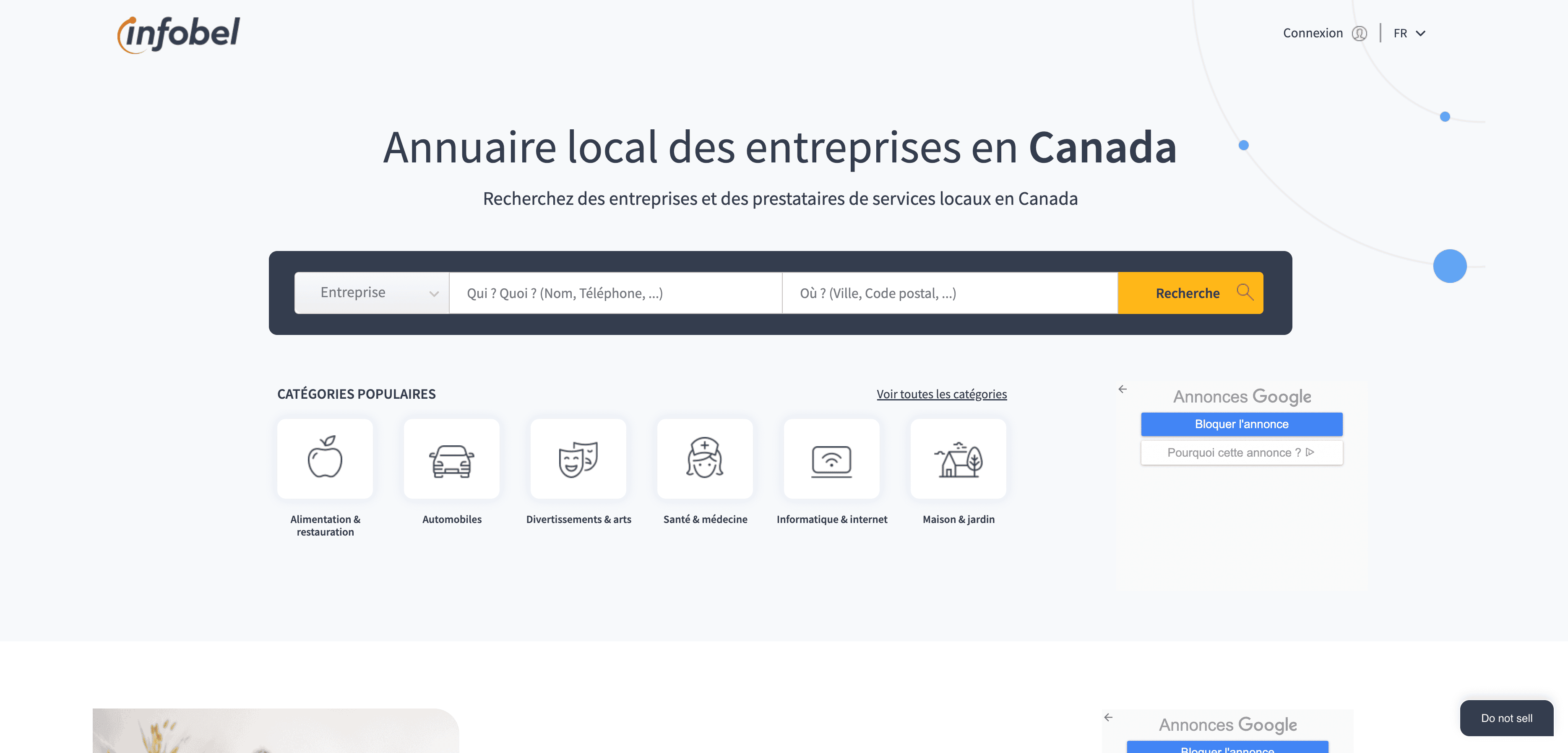This screenshot has height=753, width=1568.
Task: Expand the Entreprise search type dropdown
Action: pos(372,293)
